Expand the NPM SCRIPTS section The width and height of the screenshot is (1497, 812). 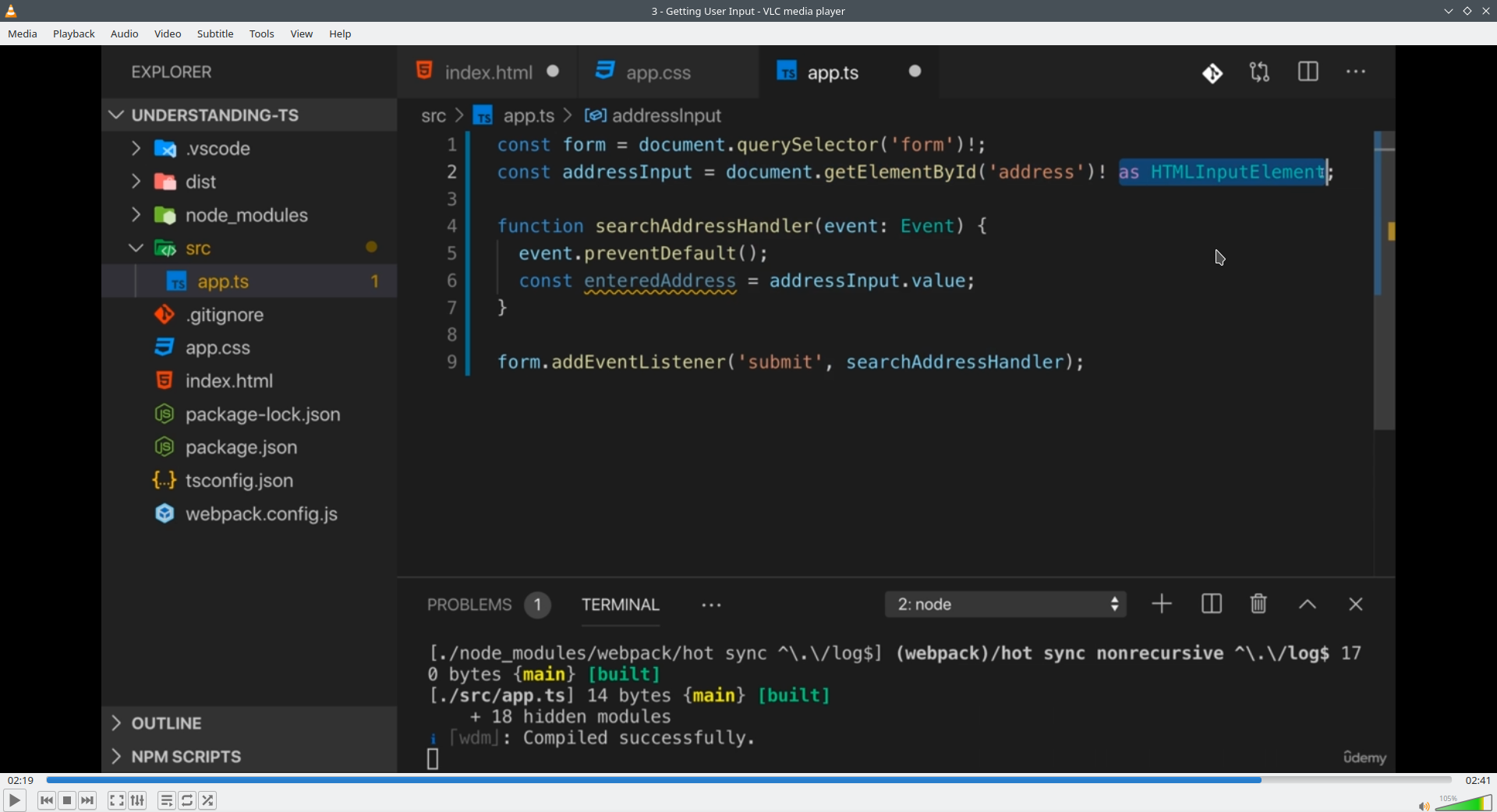click(249, 757)
